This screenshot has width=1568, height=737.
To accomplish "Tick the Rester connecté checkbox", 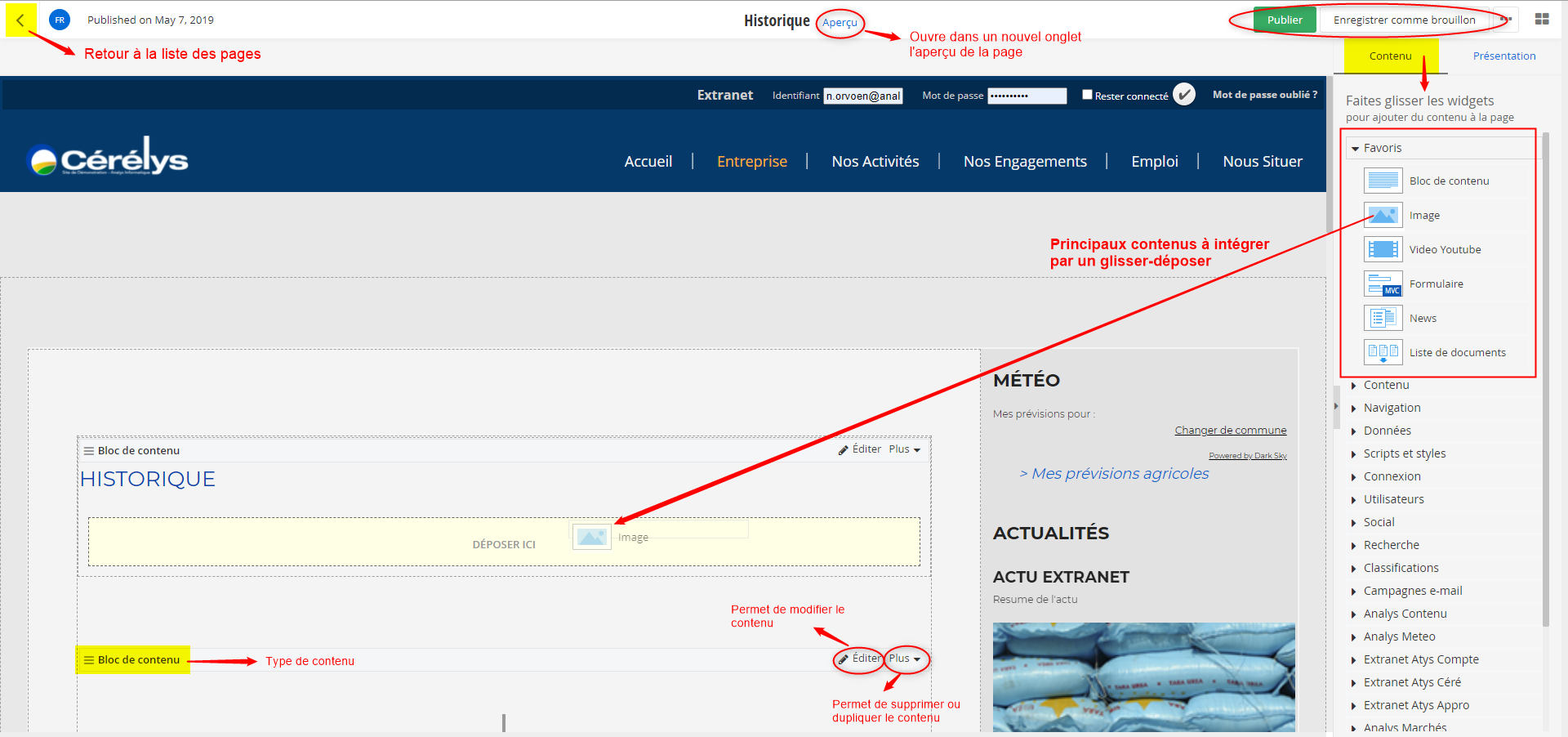I will tap(1087, 95).
